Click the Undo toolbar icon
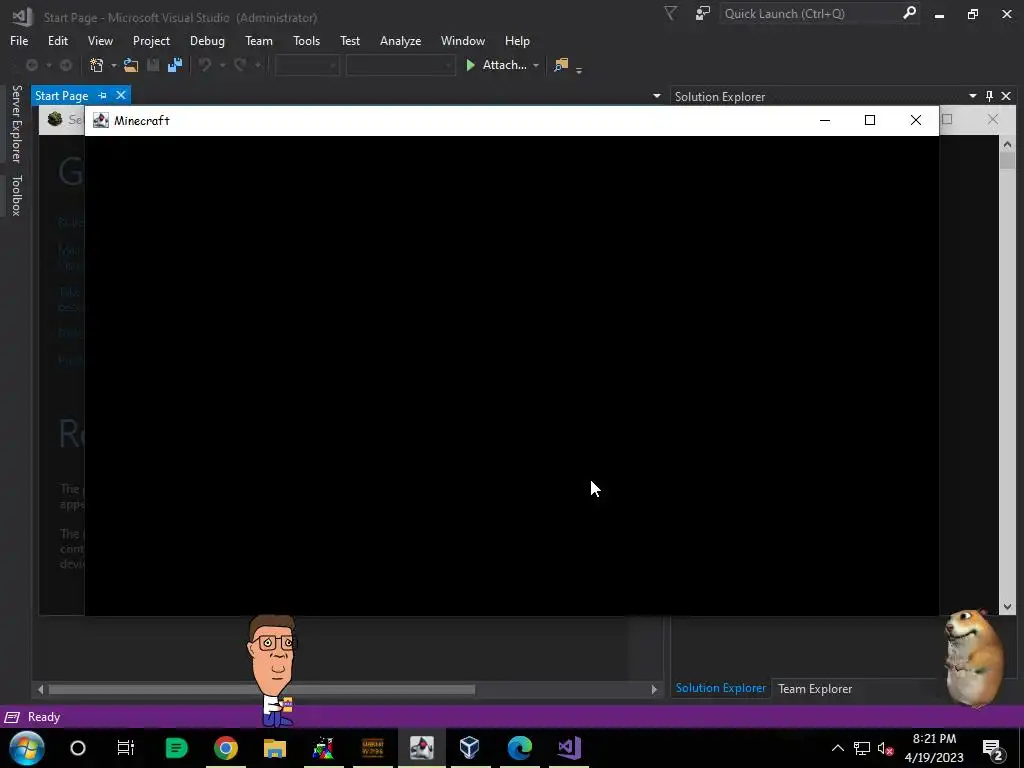The width and height of the screenshot is (1024, 768). (x=205, y=65)
